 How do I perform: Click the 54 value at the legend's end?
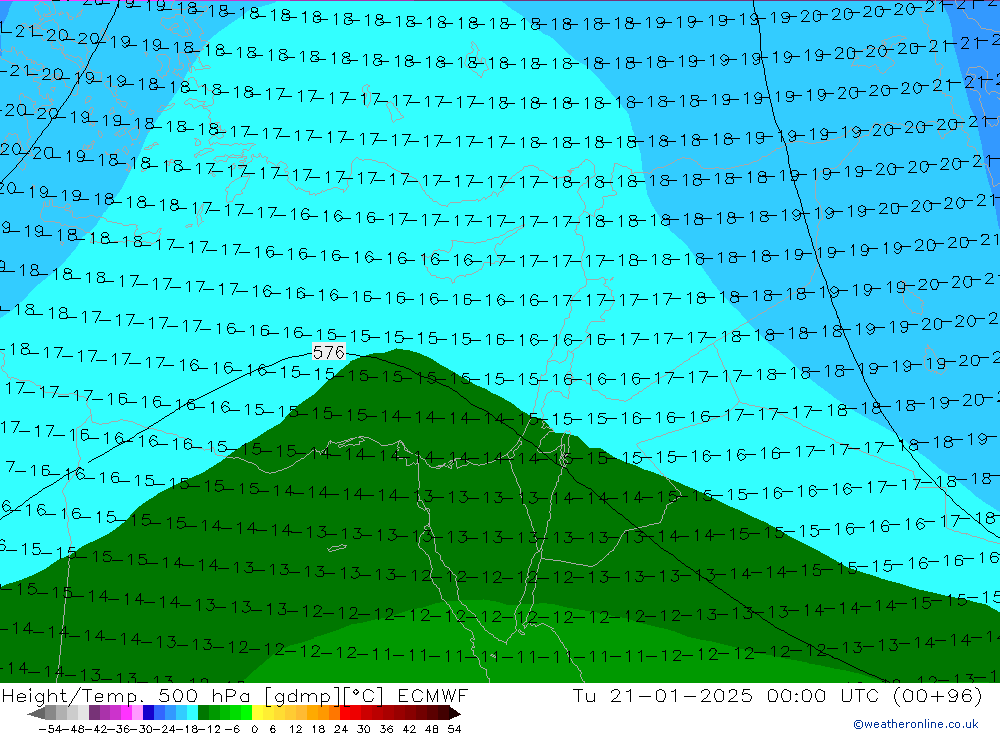pos(454,729)
